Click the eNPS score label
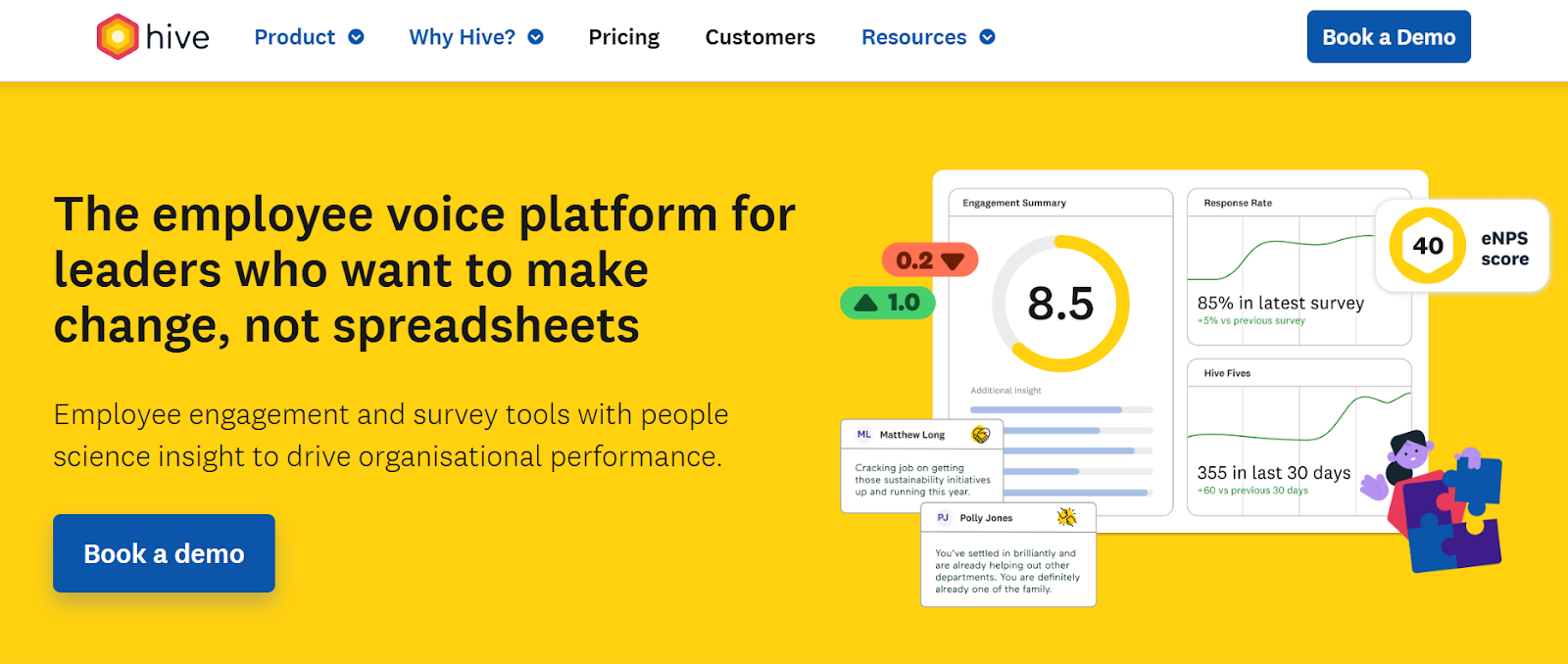Screen dimensions: 1568x664 [1504, 249]
